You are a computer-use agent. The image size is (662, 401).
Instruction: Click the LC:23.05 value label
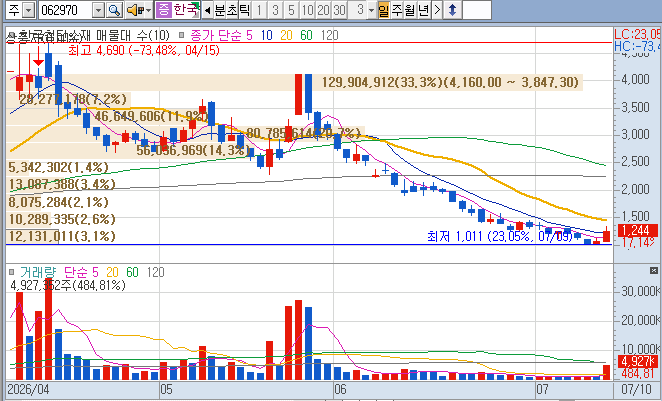[x=638, y=34]
